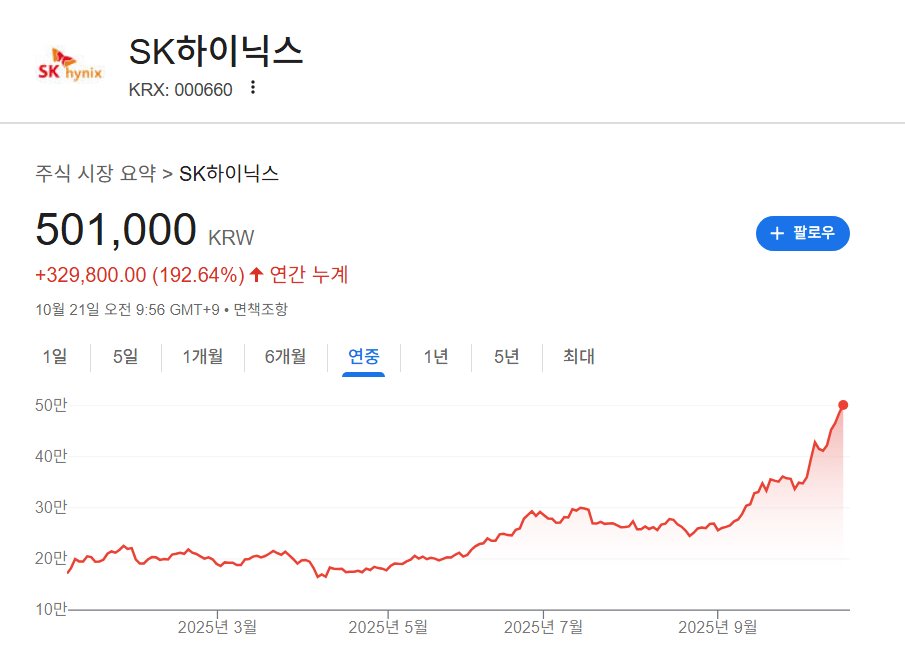Click the SK하이닉스 title heading

click(x=216, y=52)
